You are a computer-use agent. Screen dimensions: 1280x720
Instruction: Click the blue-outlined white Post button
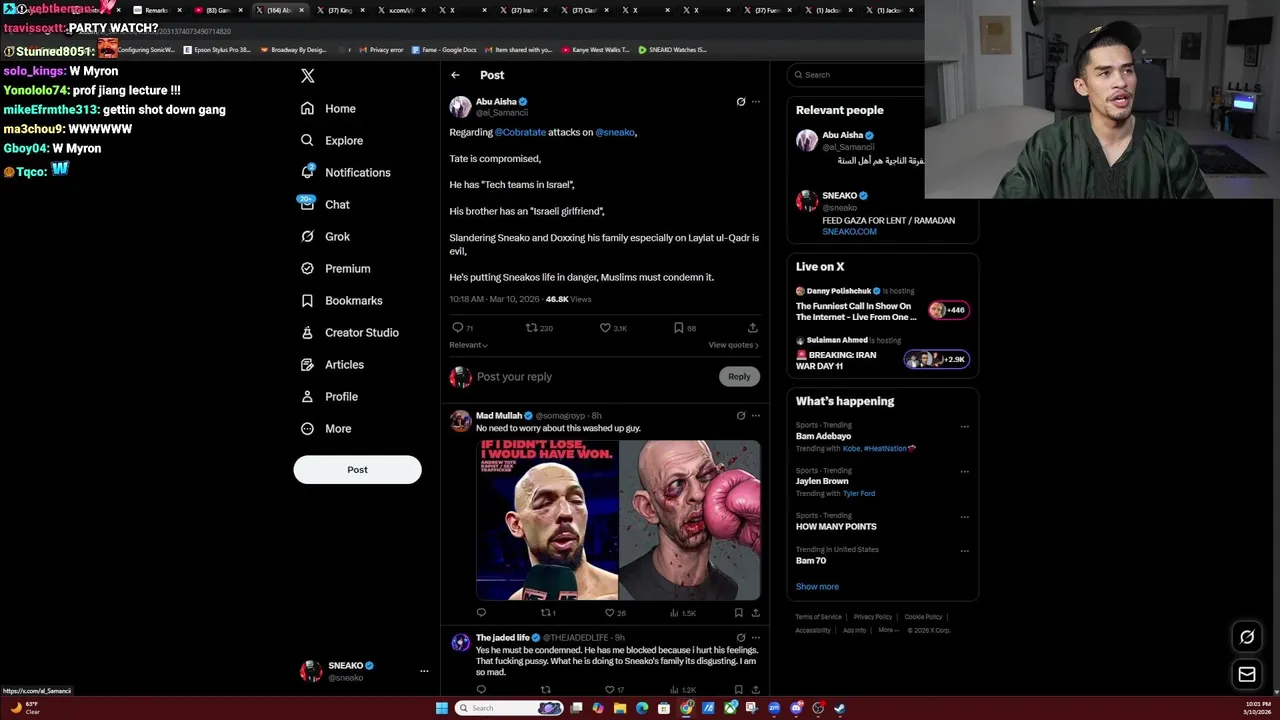[357, 469]
